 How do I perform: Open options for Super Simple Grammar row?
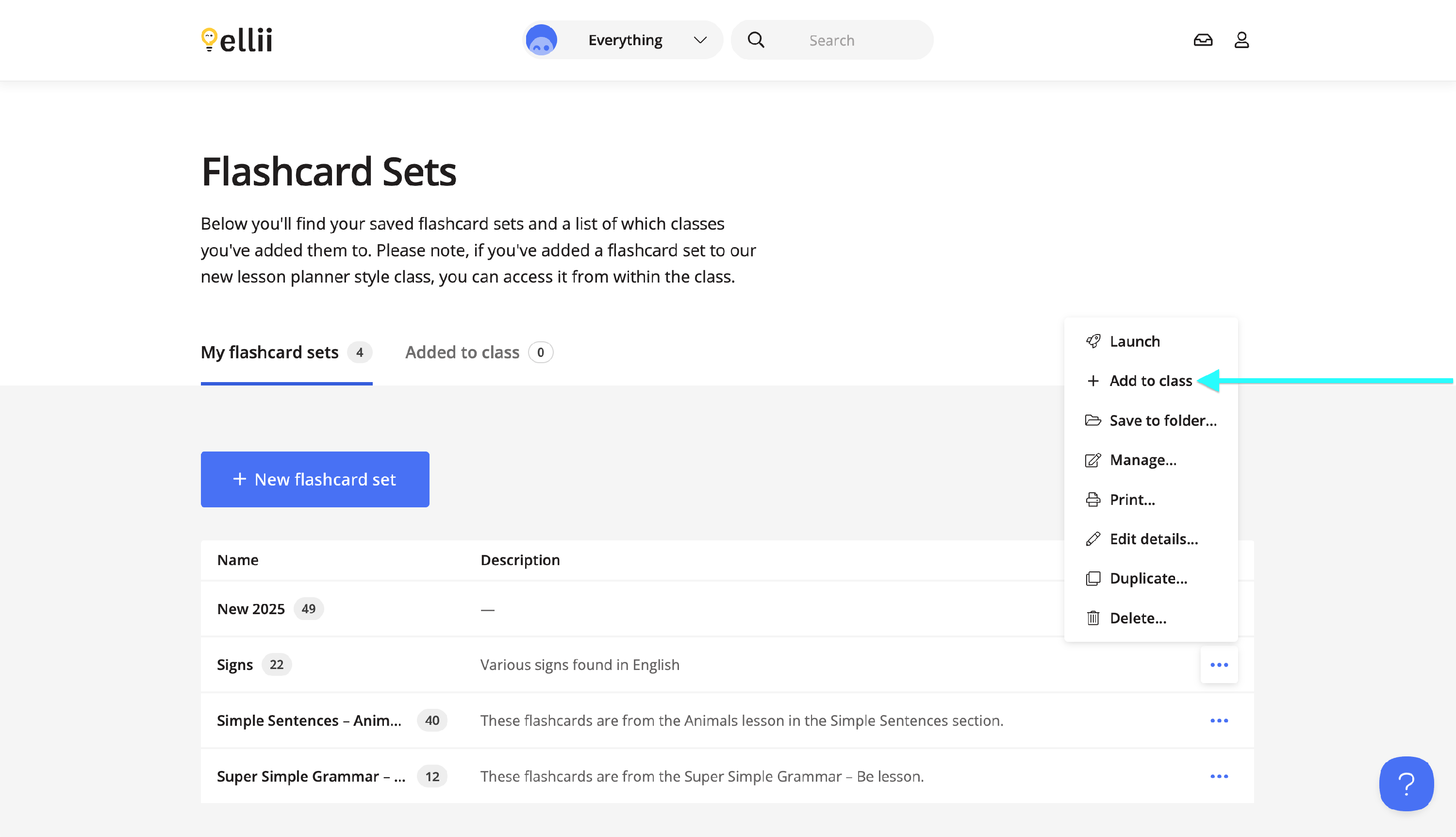coord(1219,777)
